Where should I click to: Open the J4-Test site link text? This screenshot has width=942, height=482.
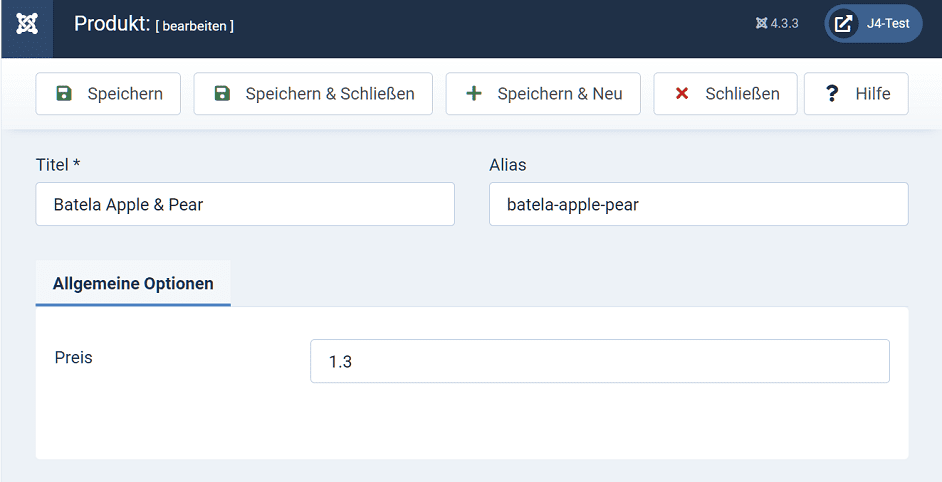tap(888, 24)
